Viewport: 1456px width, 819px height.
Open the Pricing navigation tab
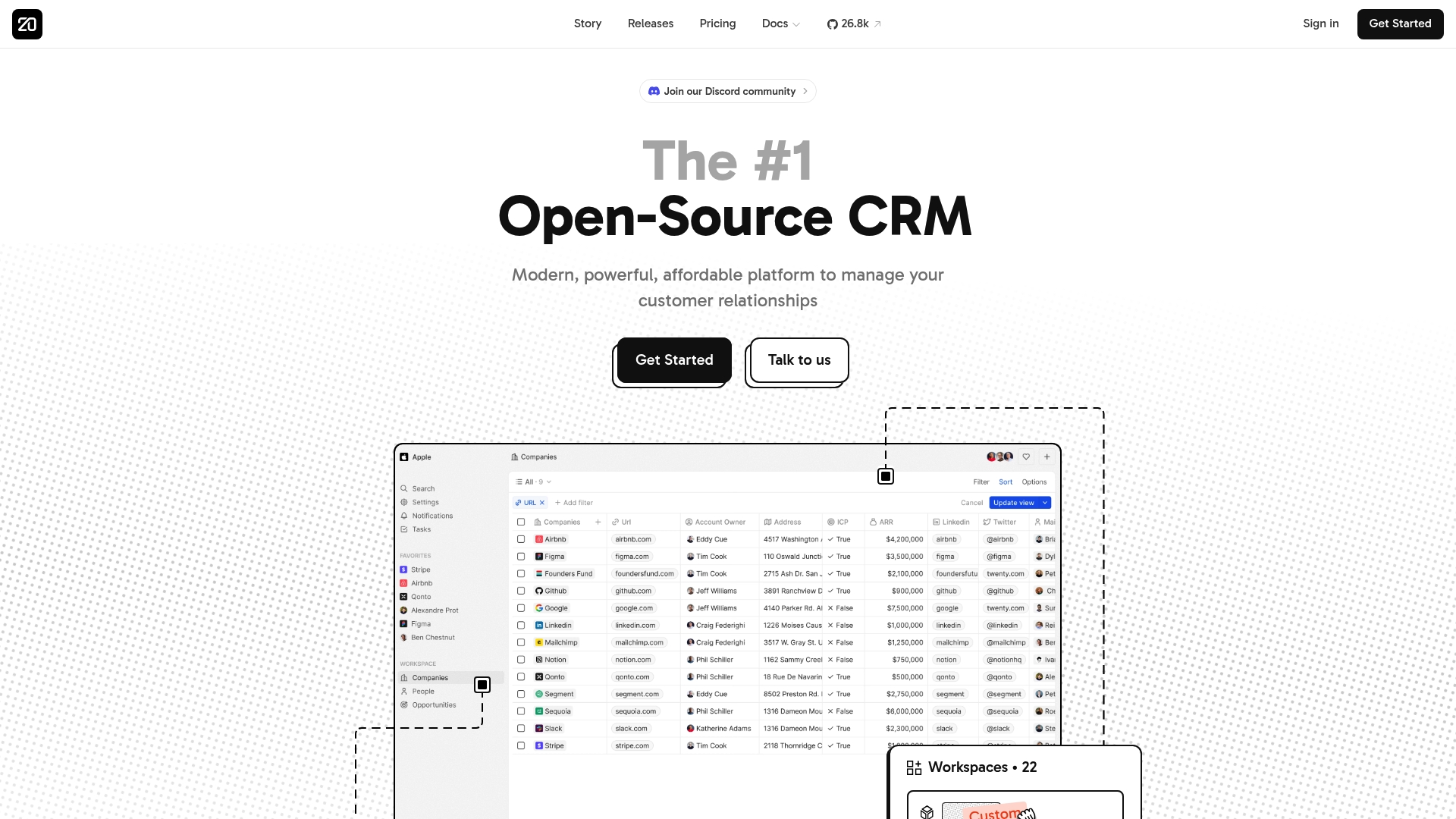pyautogui.click(x=718, y=24)
